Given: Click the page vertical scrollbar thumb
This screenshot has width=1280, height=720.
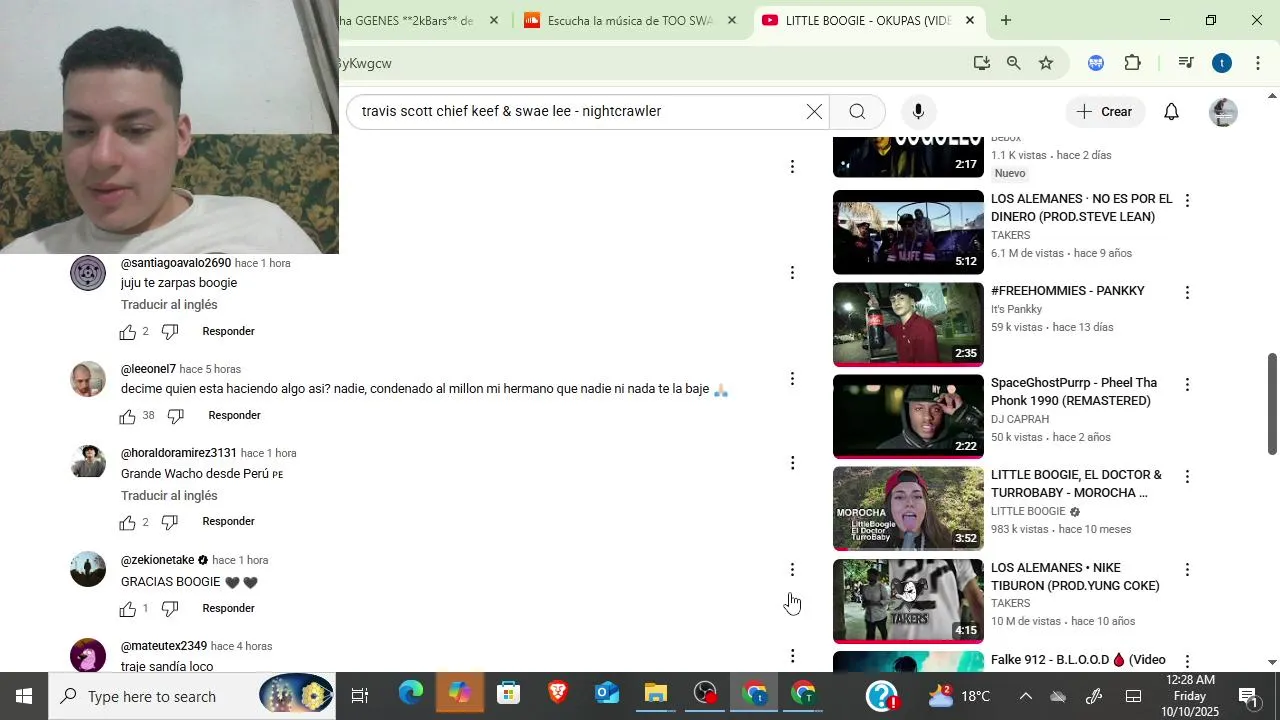Looking at the screenshot, I should click(1273, 403).
